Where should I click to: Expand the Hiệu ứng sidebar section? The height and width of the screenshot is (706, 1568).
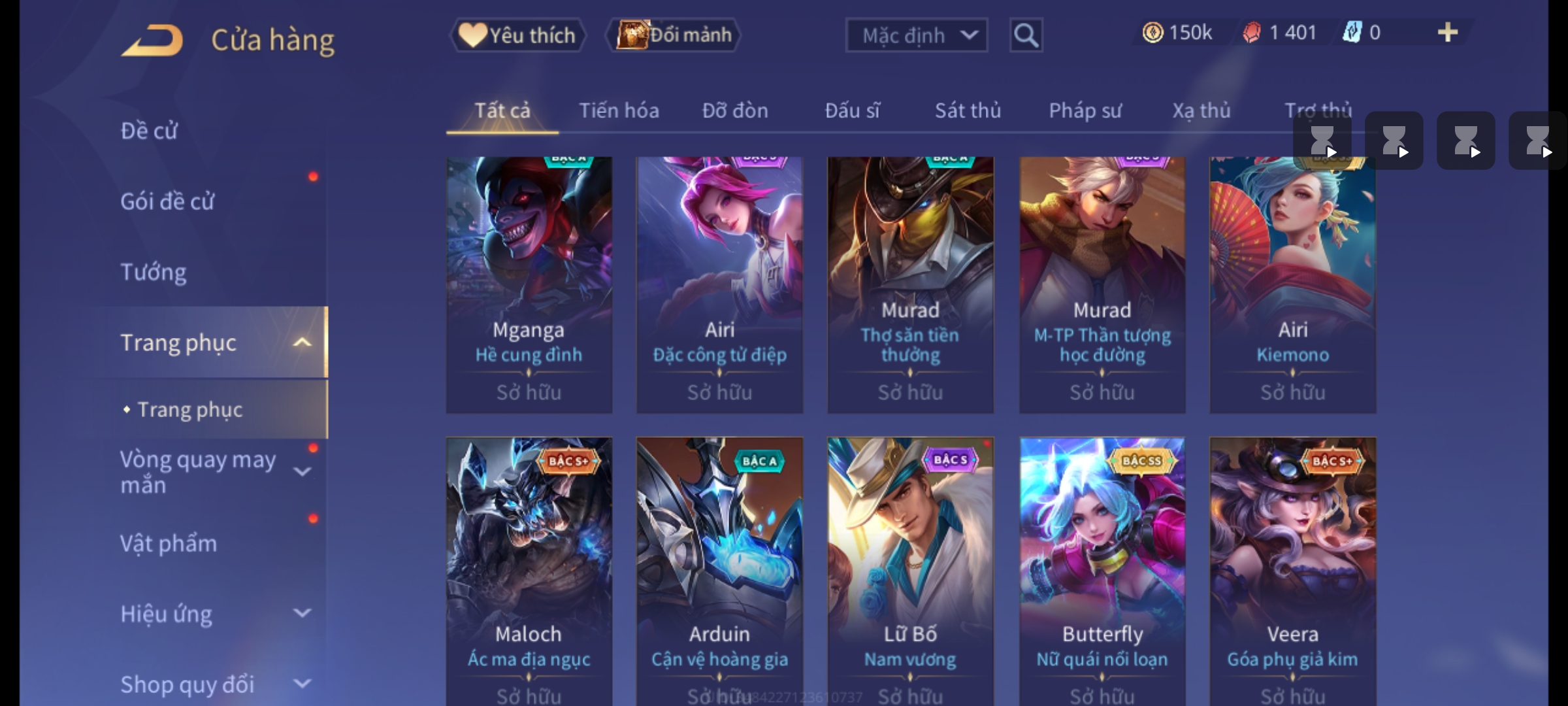(302, 613)
